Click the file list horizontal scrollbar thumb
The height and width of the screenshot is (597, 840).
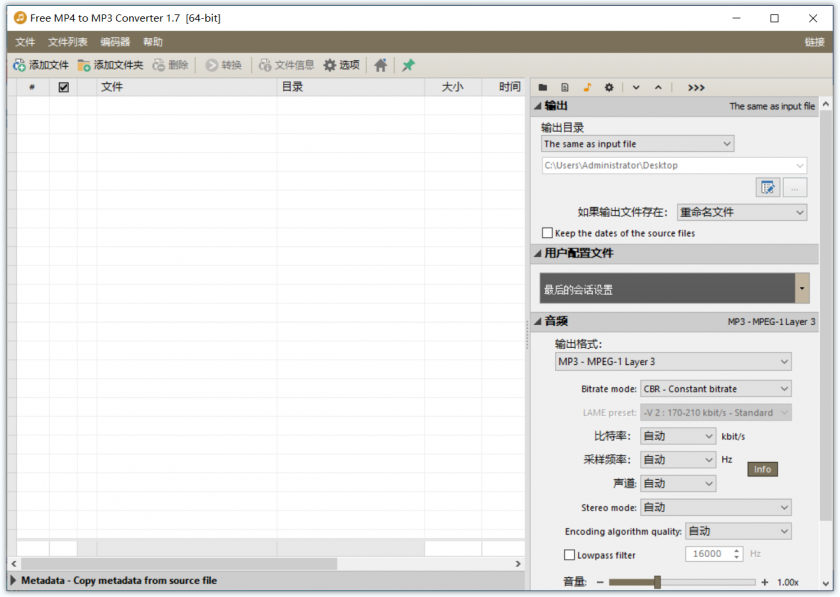click(x=179, y=564)
